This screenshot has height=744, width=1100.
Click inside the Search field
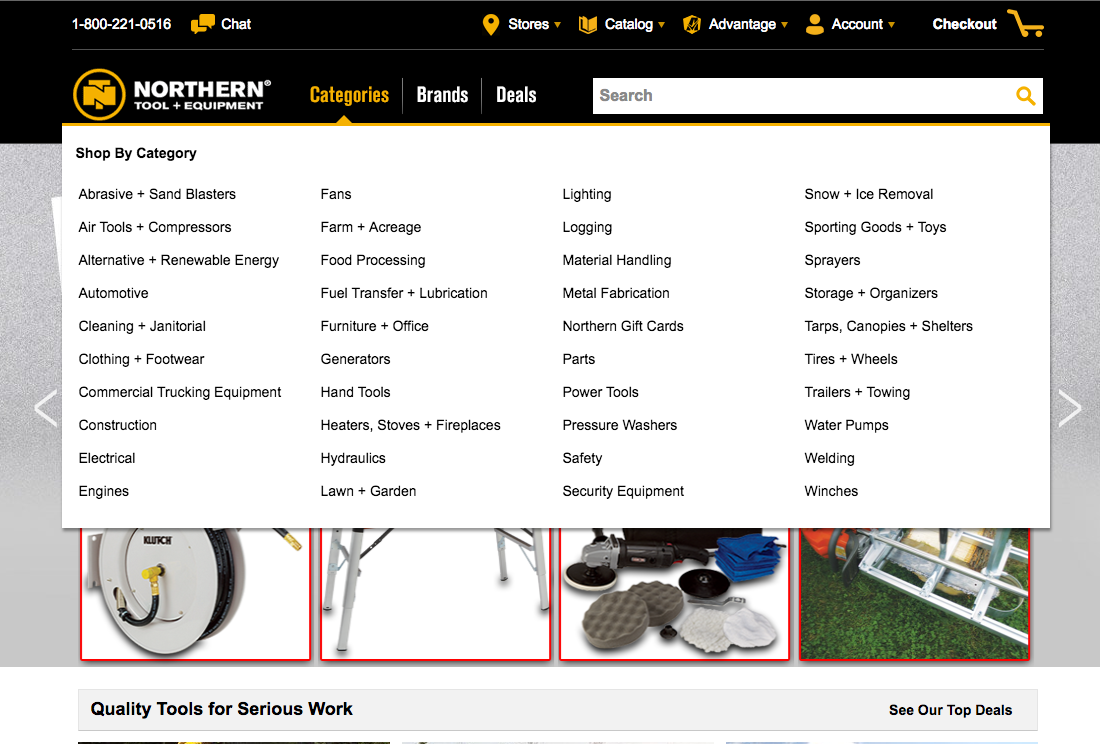pos(800,95)
